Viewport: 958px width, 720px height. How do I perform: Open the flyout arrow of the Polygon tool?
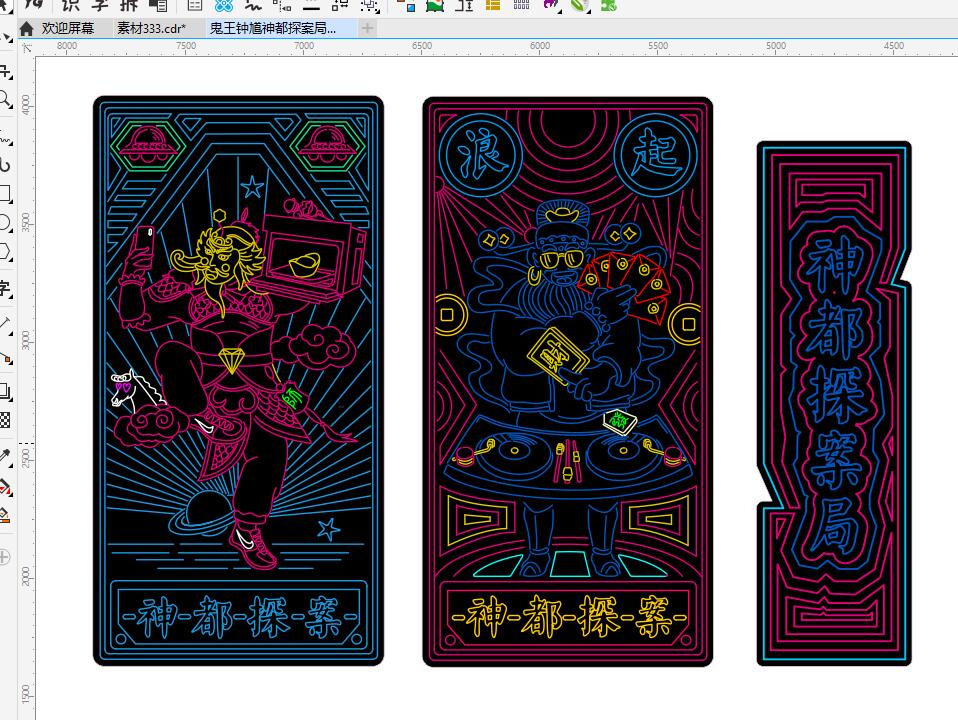click(12, 259)
